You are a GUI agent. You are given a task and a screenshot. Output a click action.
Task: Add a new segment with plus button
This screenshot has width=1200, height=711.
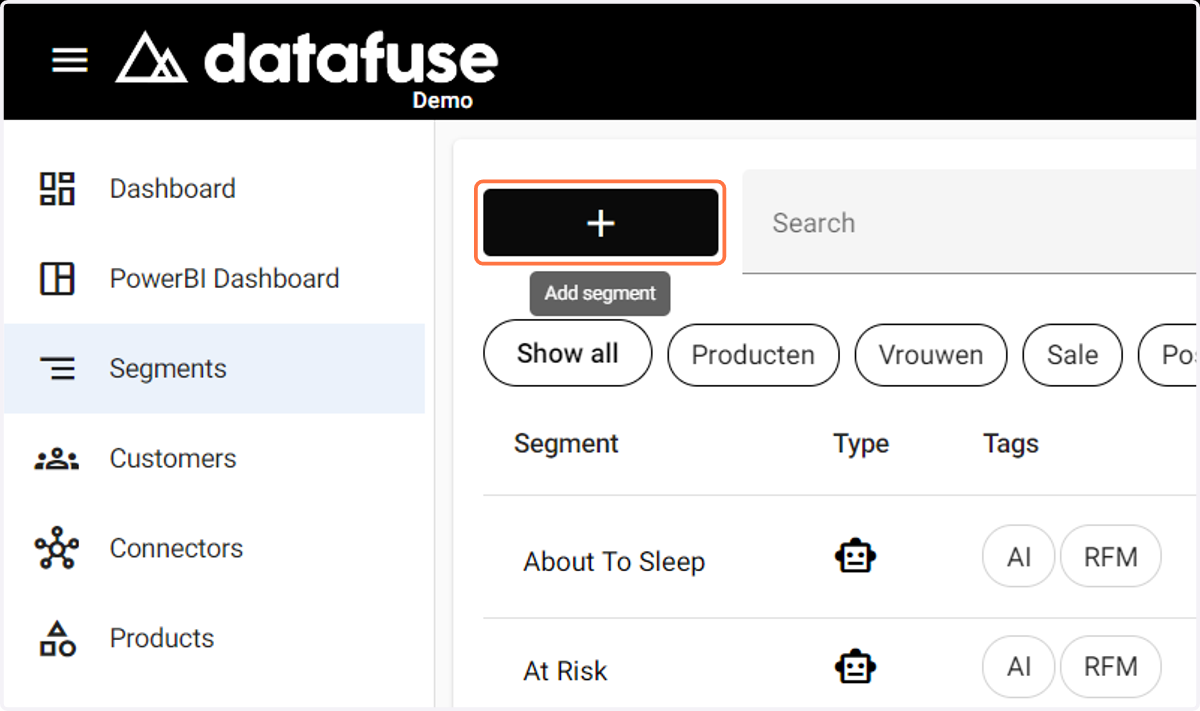600,223
